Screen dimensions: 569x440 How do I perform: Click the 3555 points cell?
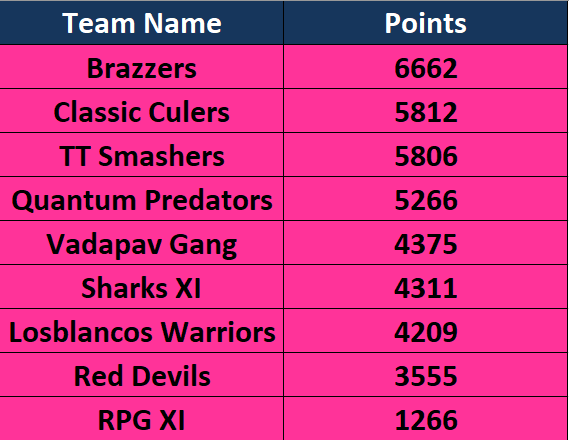pos(425,375)
